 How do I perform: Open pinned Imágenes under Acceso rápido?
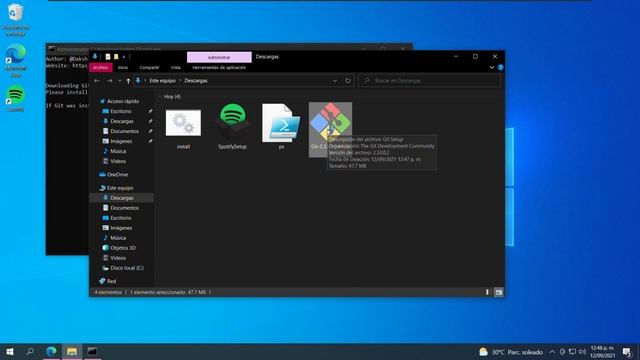121,141
